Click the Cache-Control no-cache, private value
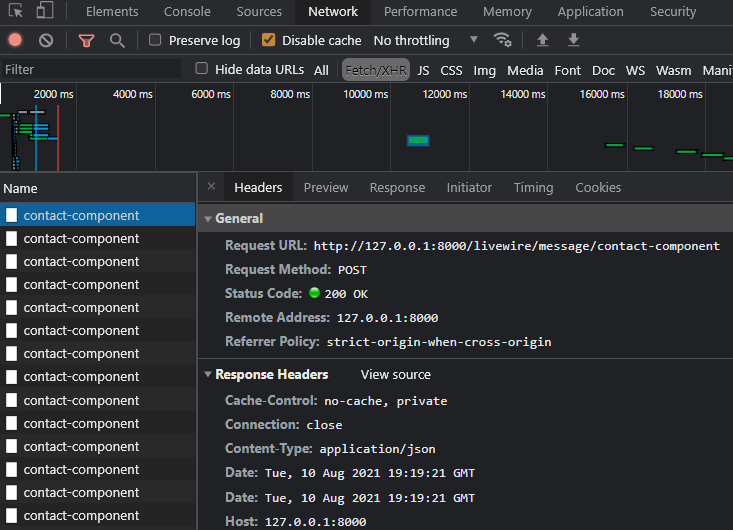This screenshot has height=530, width=733. (x=386, y=401)
